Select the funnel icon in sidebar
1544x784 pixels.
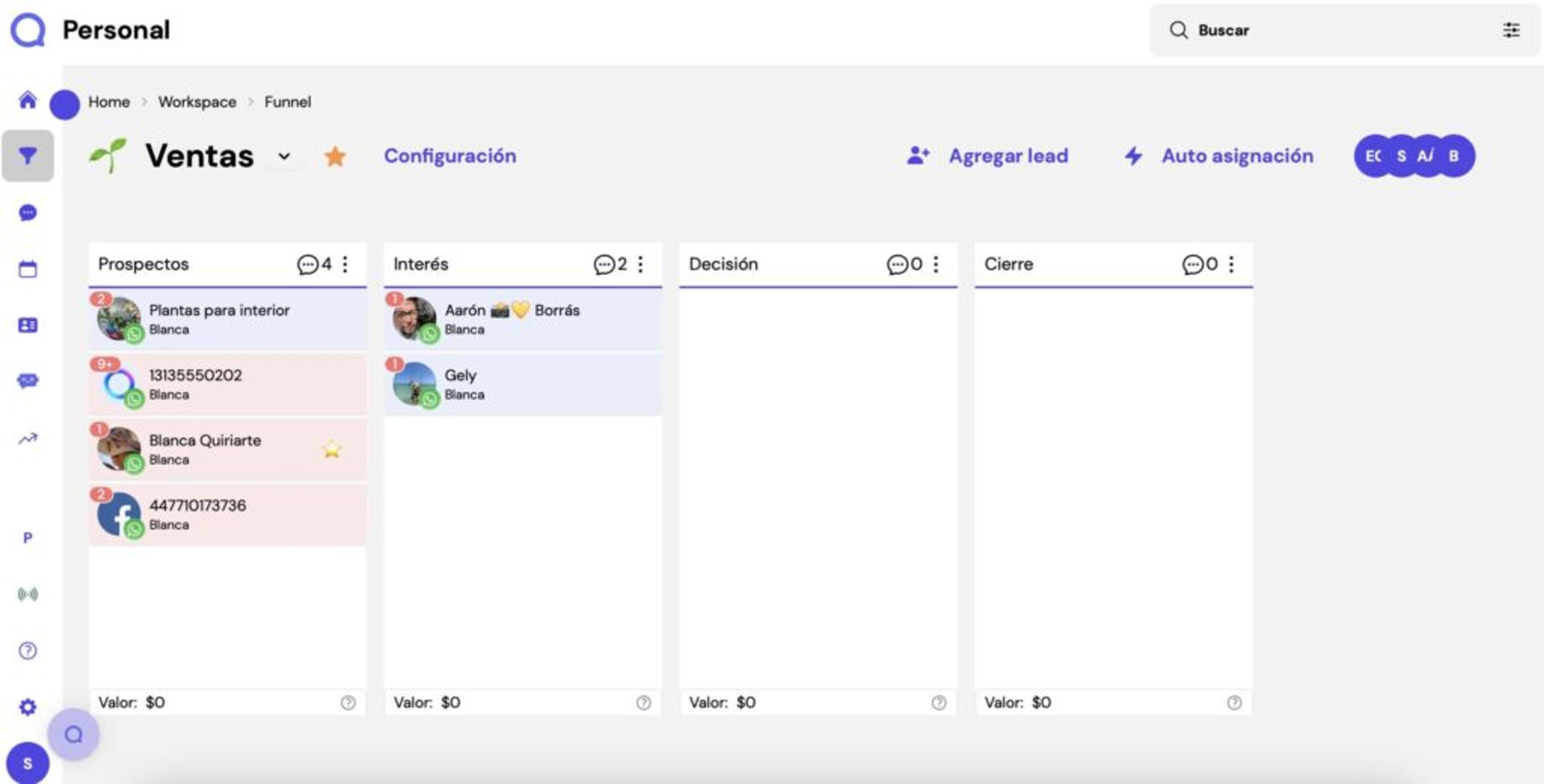(28, 156)
